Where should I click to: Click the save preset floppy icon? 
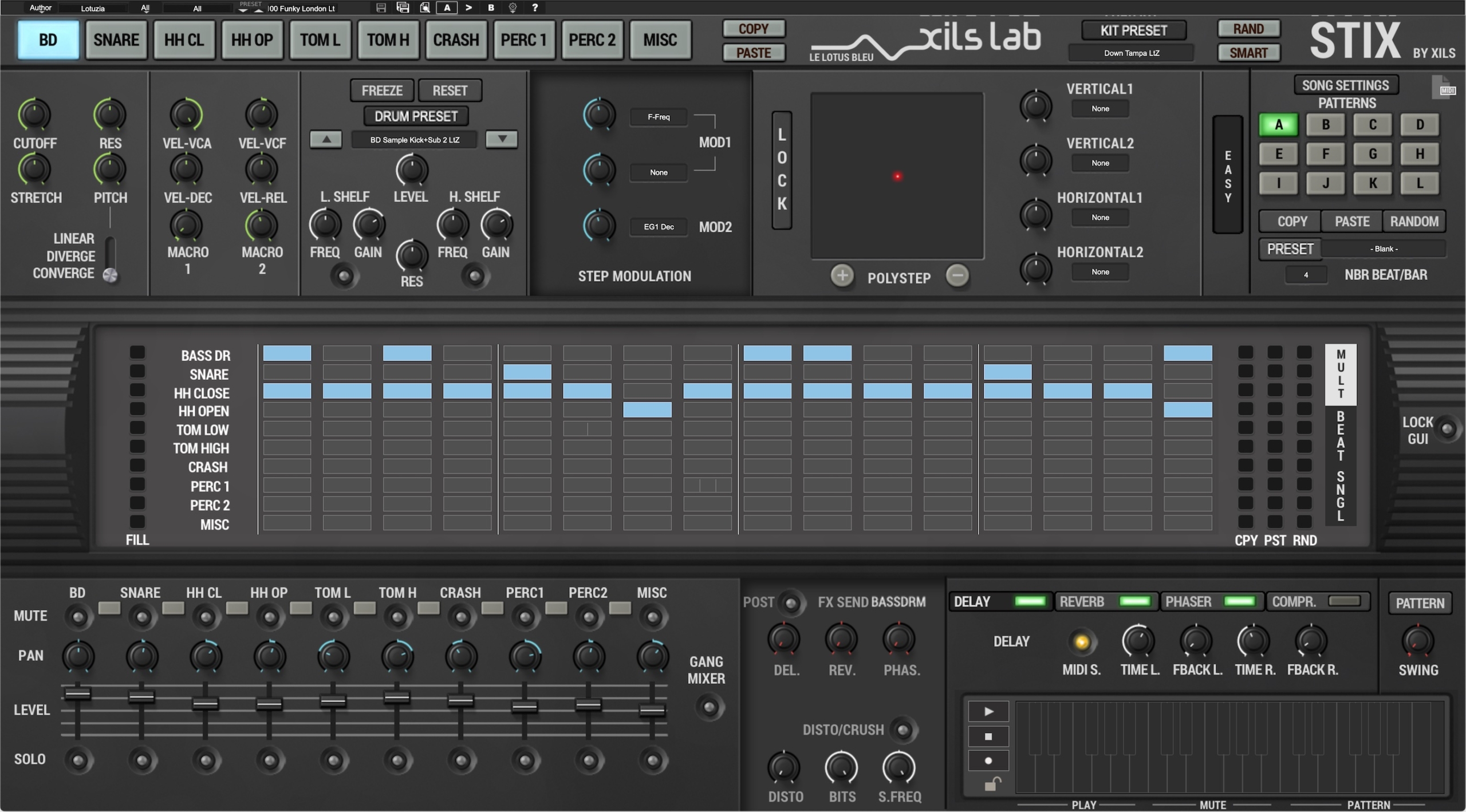tap(381, 7)
